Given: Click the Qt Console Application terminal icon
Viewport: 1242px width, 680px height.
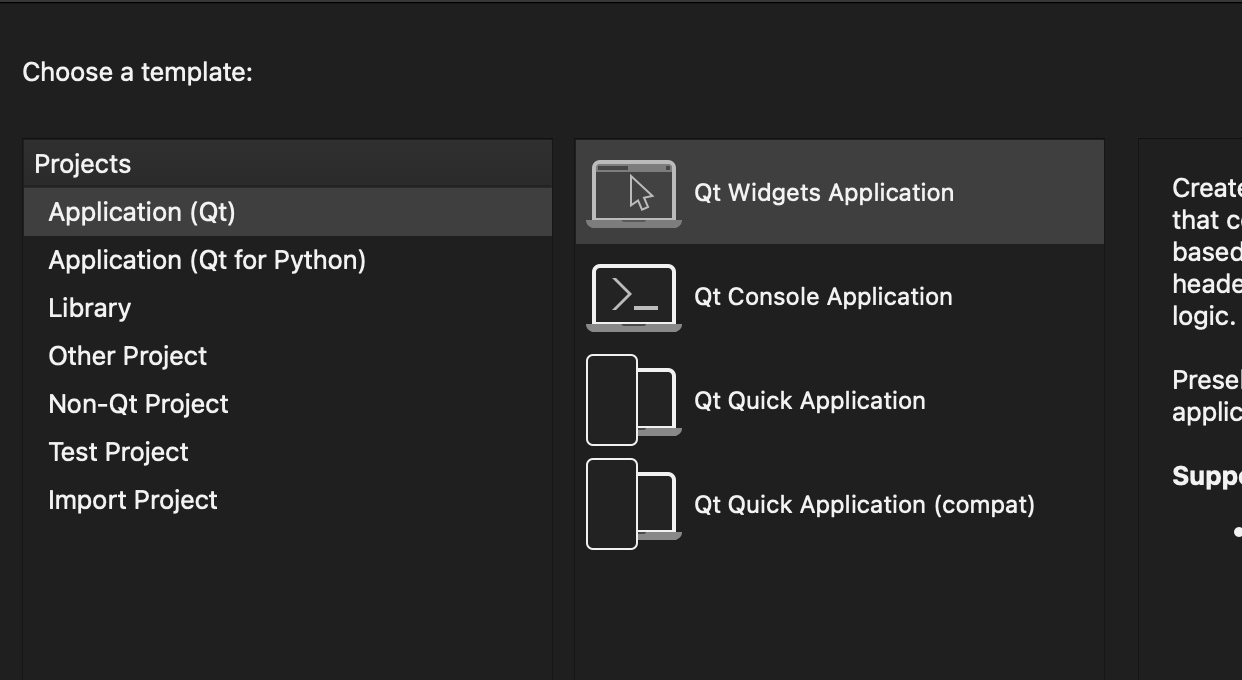Looking at the screenshot, I should 634,297.
